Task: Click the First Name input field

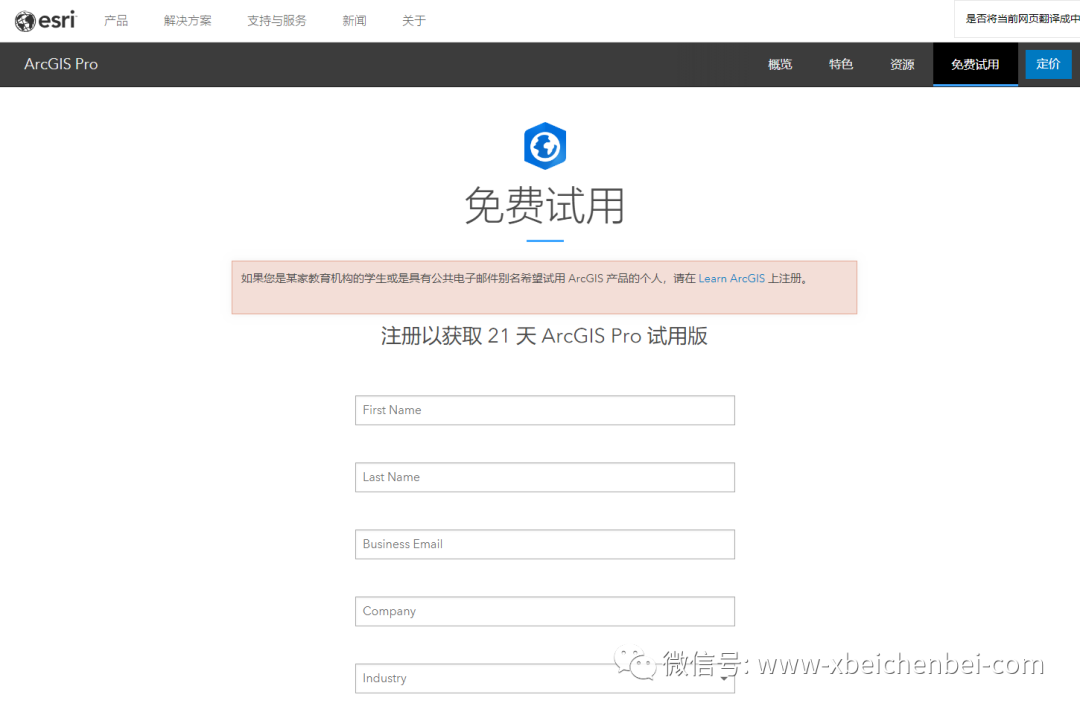Action: [x=544, y=410]
